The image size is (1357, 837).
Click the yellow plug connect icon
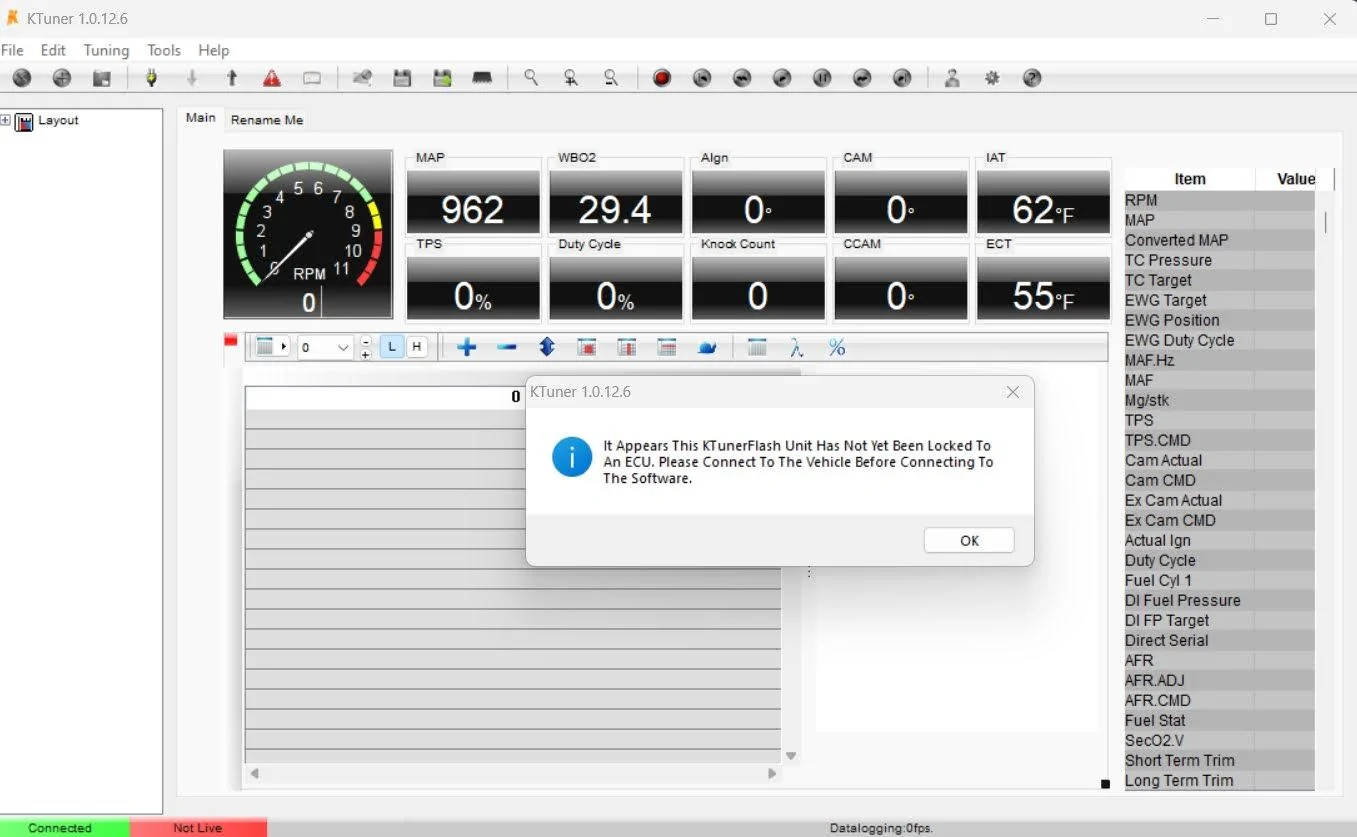coord(152,78)
